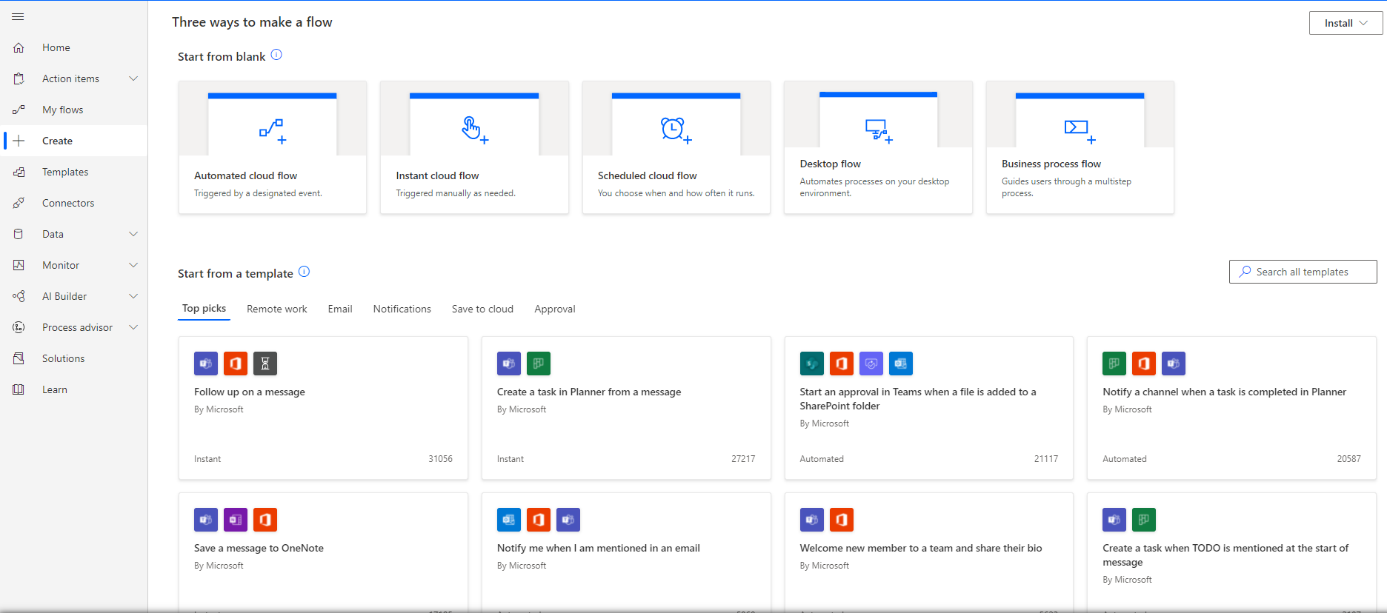Open Notify a channel when task completed template
This screenshot has width=1387, height=613.
tap(1231, 408)
